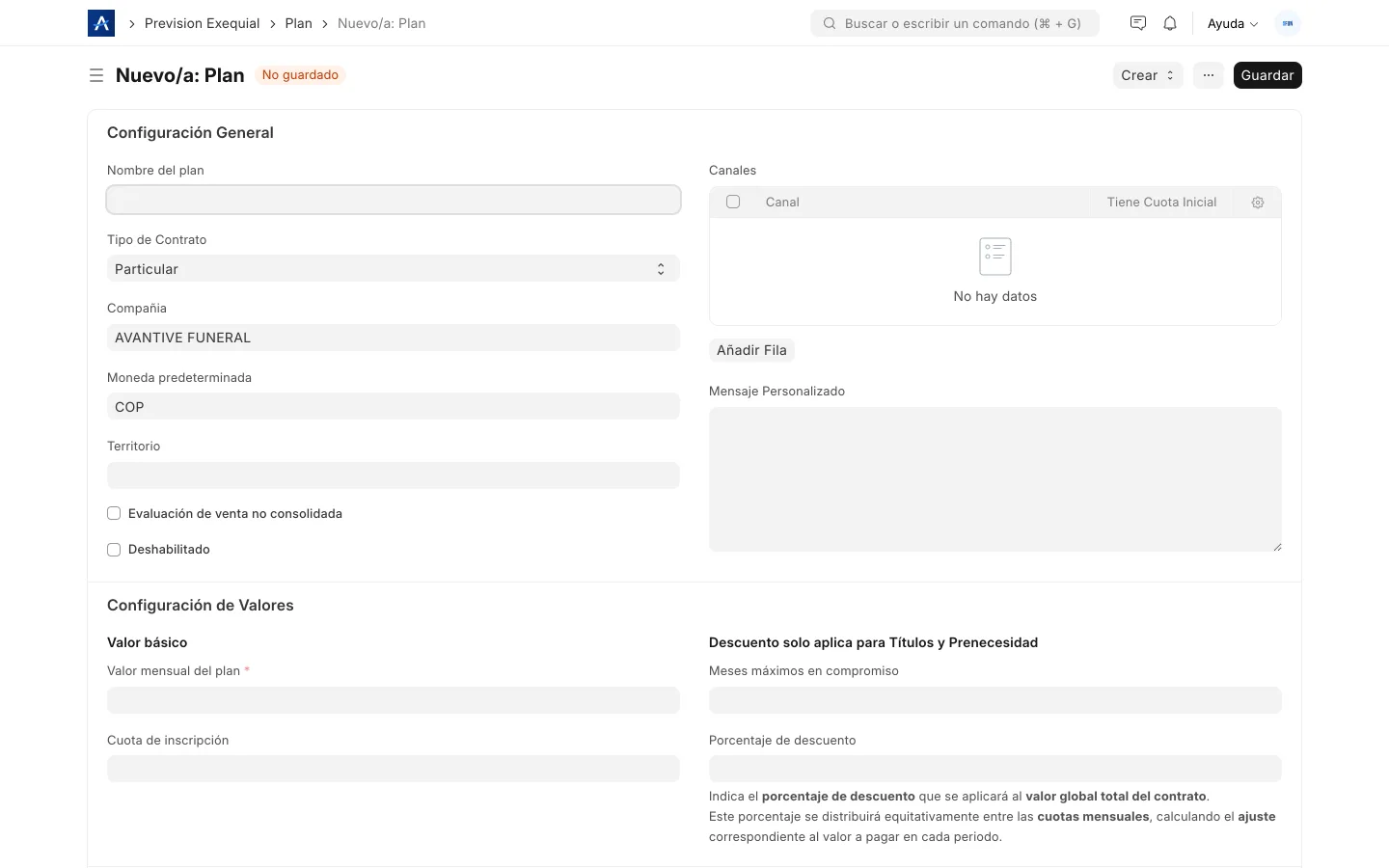Screen dimensions: 1389x868
Task: Check the Deshabilitado checkbox
Action: pos(114,550)
